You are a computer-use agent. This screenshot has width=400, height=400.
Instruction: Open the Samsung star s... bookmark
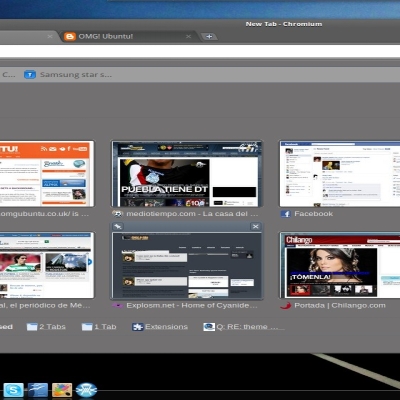coord(68,75)
